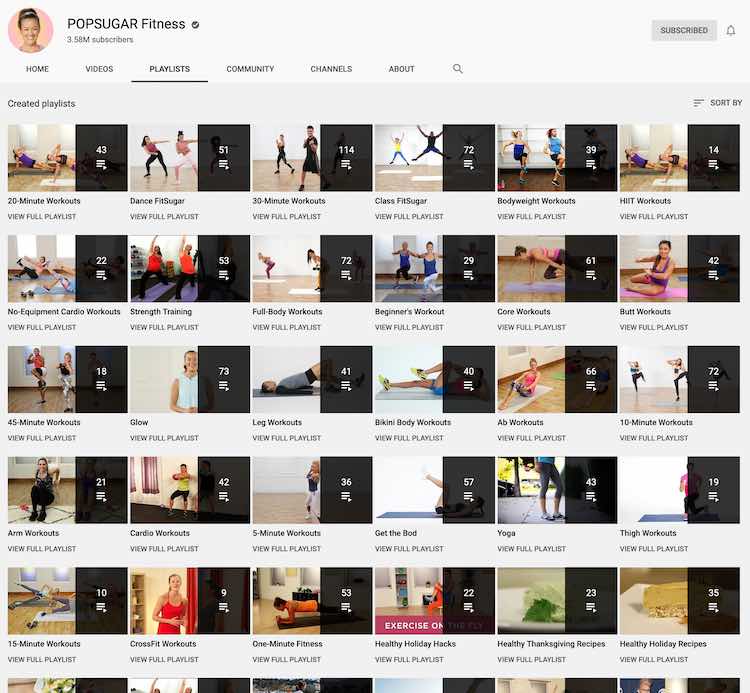This screenshot has width=750, height=693.
Task: Click playlist queue icon on Arm Workouts
Action: pos(101,497)
